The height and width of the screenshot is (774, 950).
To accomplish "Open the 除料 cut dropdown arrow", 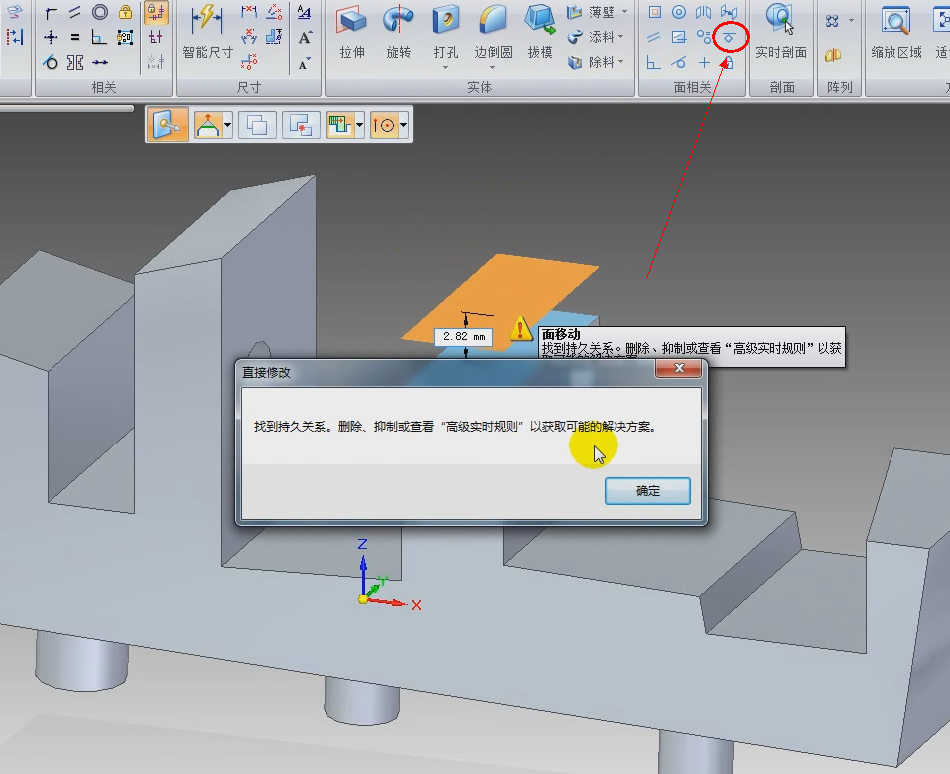I will pyautogui.click(x=620, y=62).
